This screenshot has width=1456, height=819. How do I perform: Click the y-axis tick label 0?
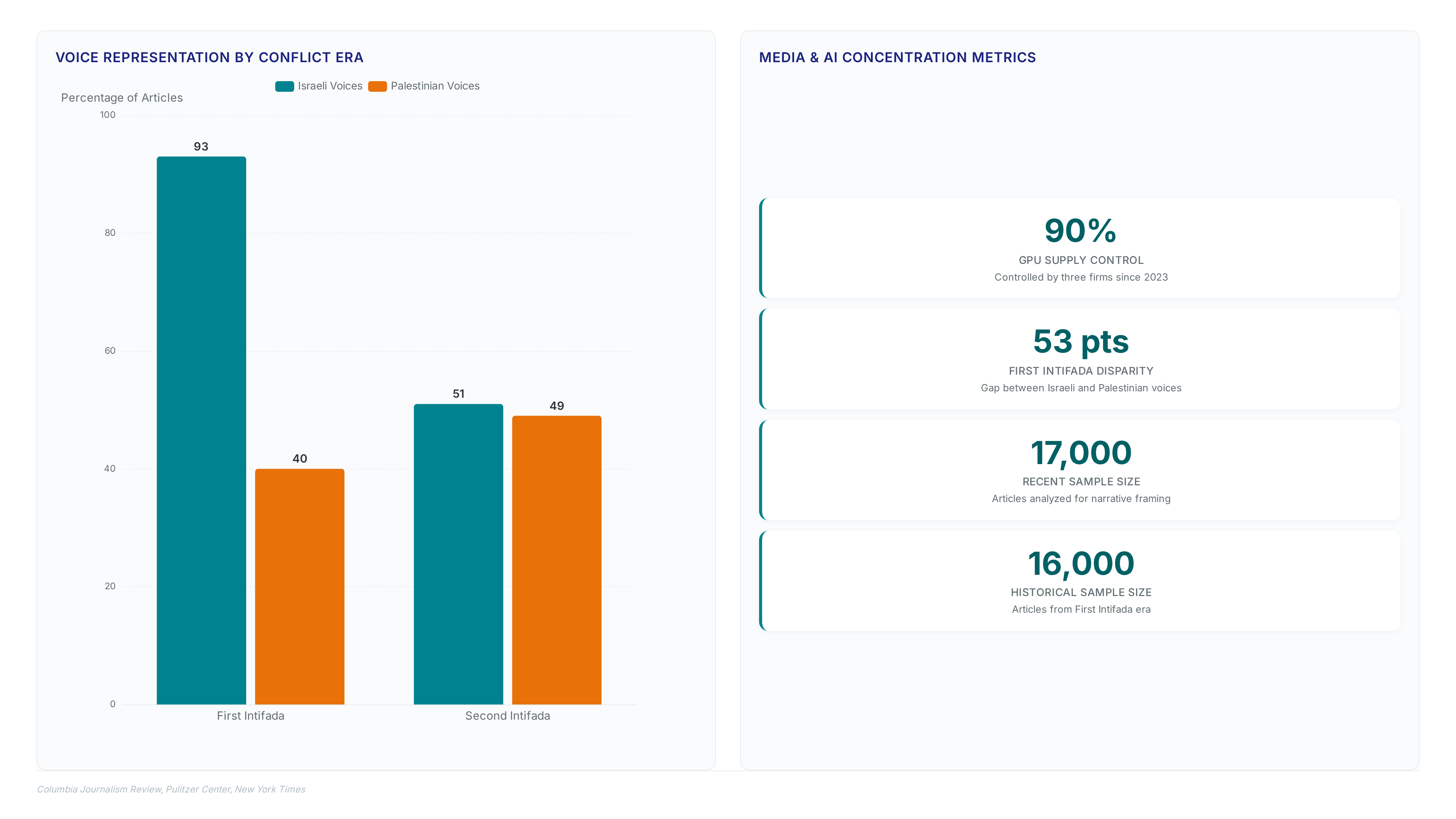pos(113,704)
